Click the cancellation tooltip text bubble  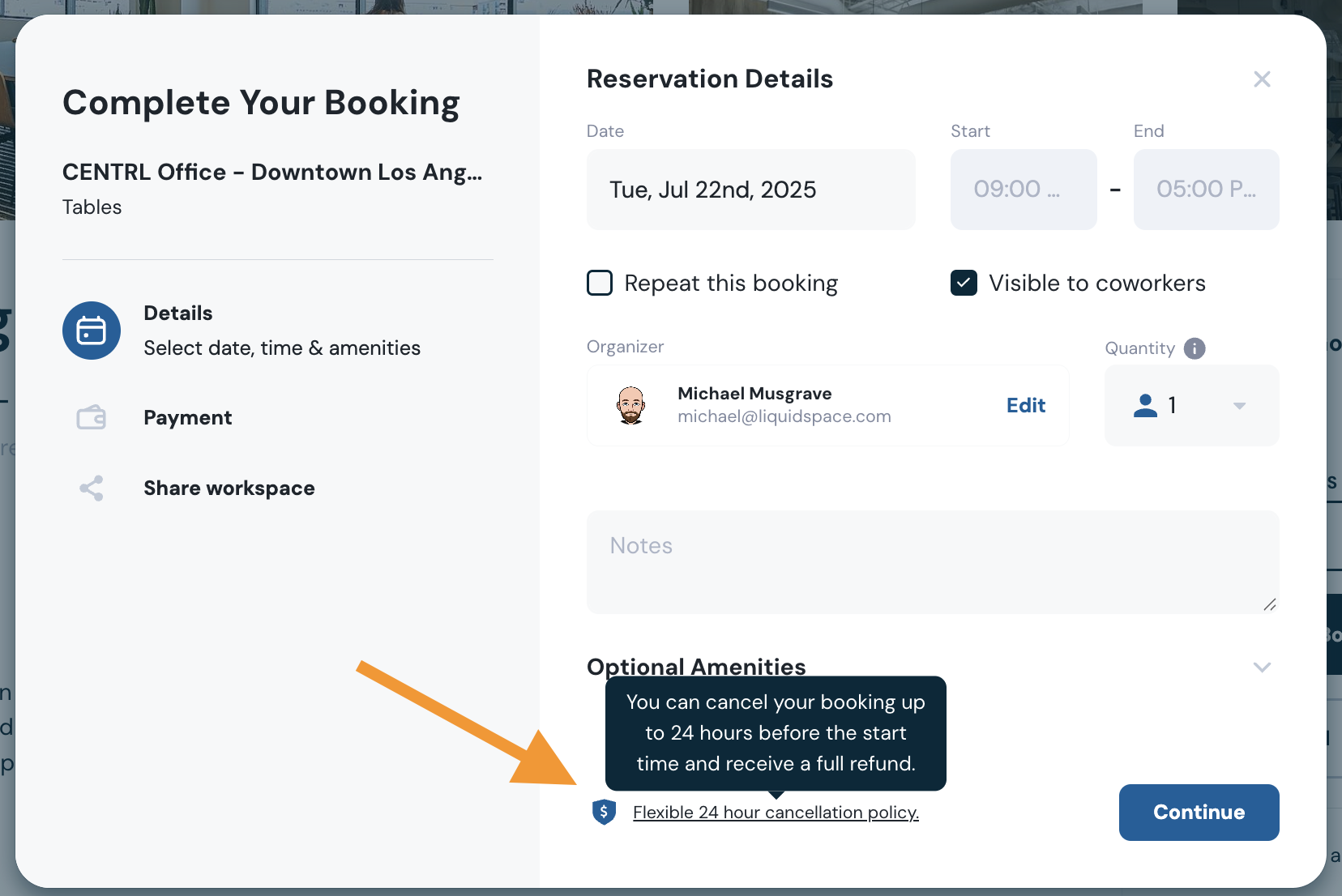pyautogui.click(x=776, y=733)
